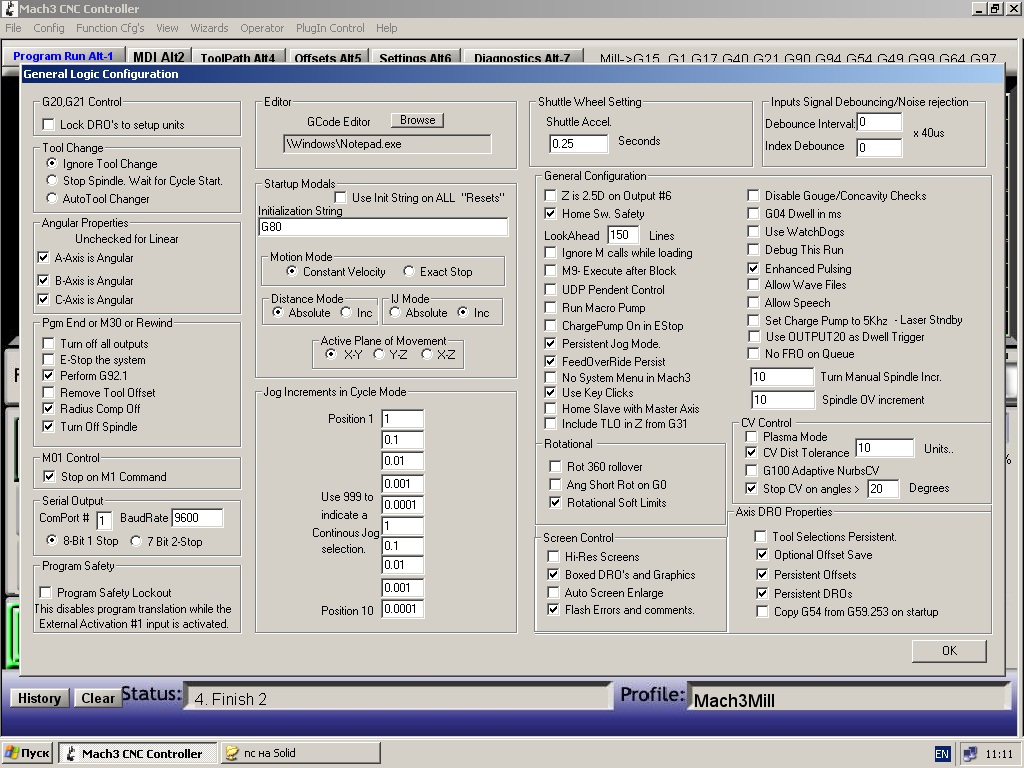Click the Spindle OV increment field
1024x768 pixels.
click(782, 399)
